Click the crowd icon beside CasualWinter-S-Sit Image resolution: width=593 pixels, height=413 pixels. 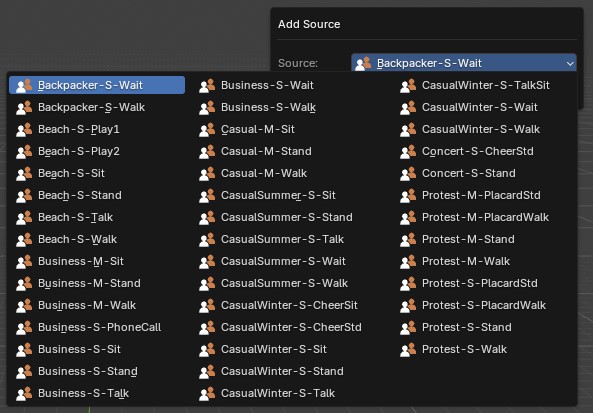coord(207,349)
